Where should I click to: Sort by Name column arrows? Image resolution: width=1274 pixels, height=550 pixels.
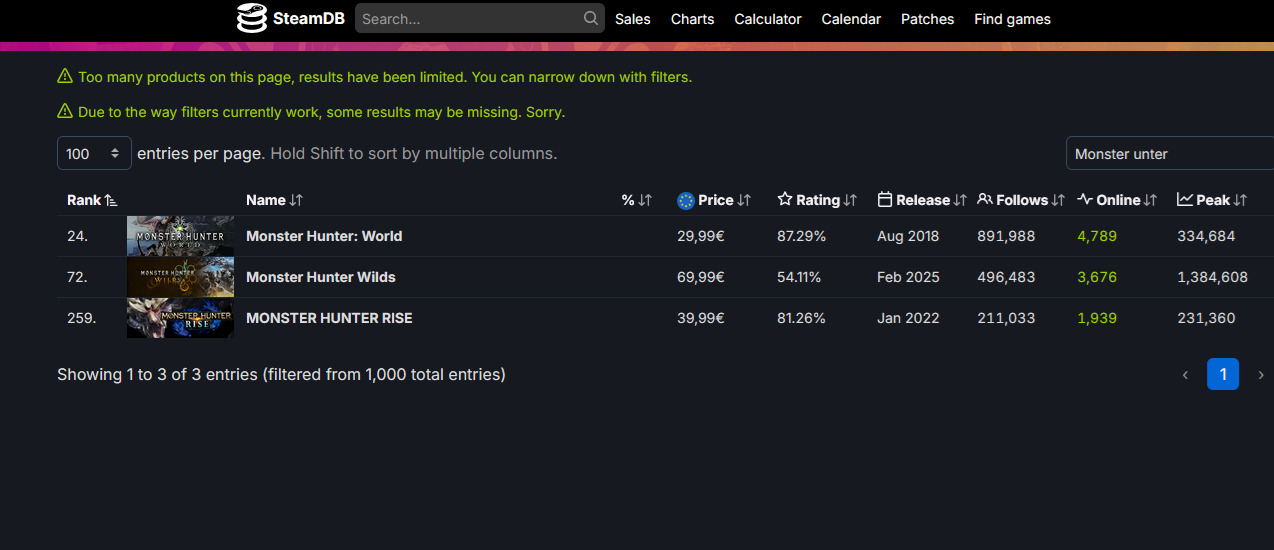click(x=296, y=200)
